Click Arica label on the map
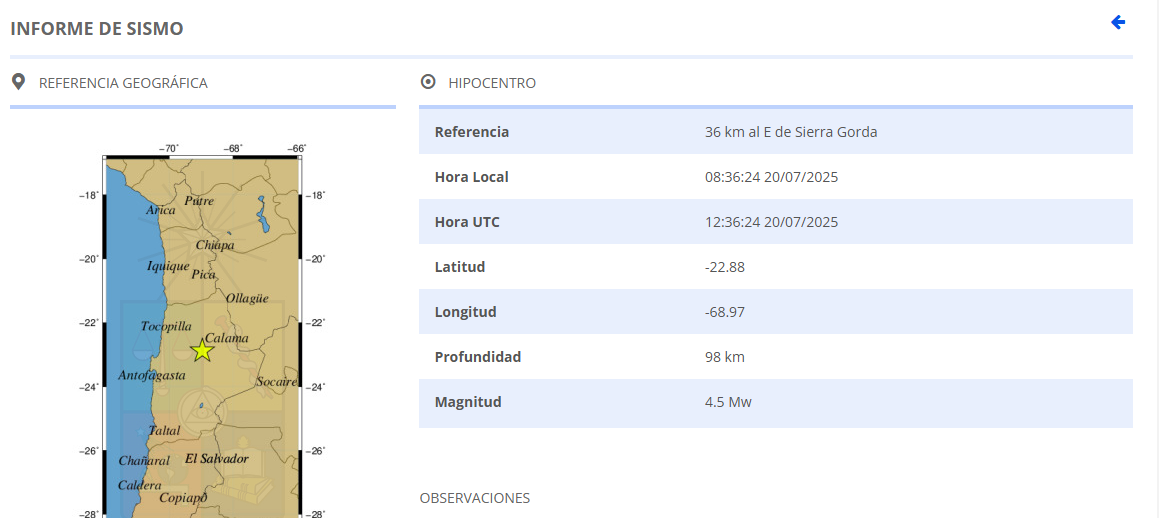 [160, 210]
